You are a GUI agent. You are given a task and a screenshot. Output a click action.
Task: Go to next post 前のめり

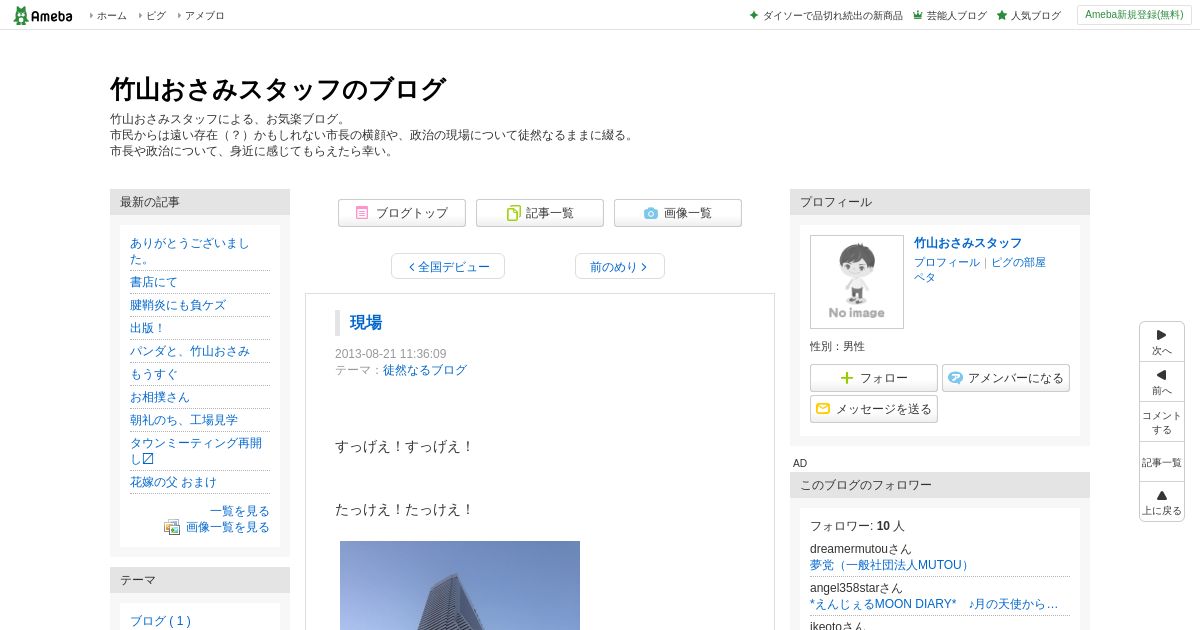(x=620, y=266)
